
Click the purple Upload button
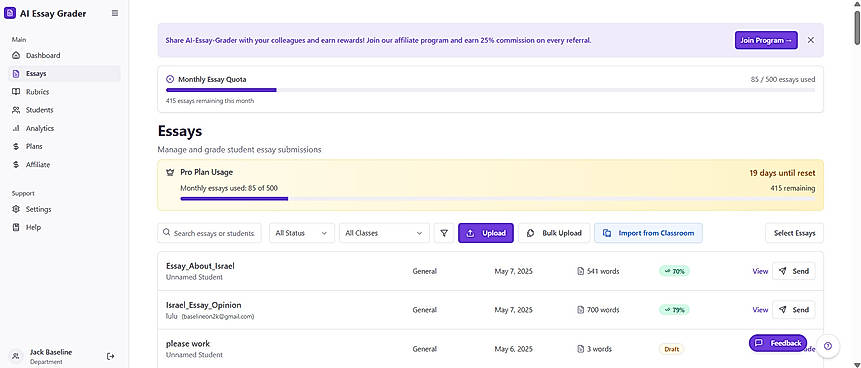coord(486,233)
